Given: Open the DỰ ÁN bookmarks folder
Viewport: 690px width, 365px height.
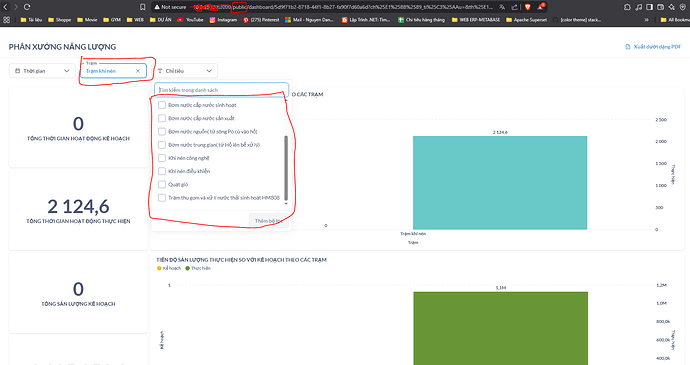Looking at the screenshot, I should click(x=161, y=20).
